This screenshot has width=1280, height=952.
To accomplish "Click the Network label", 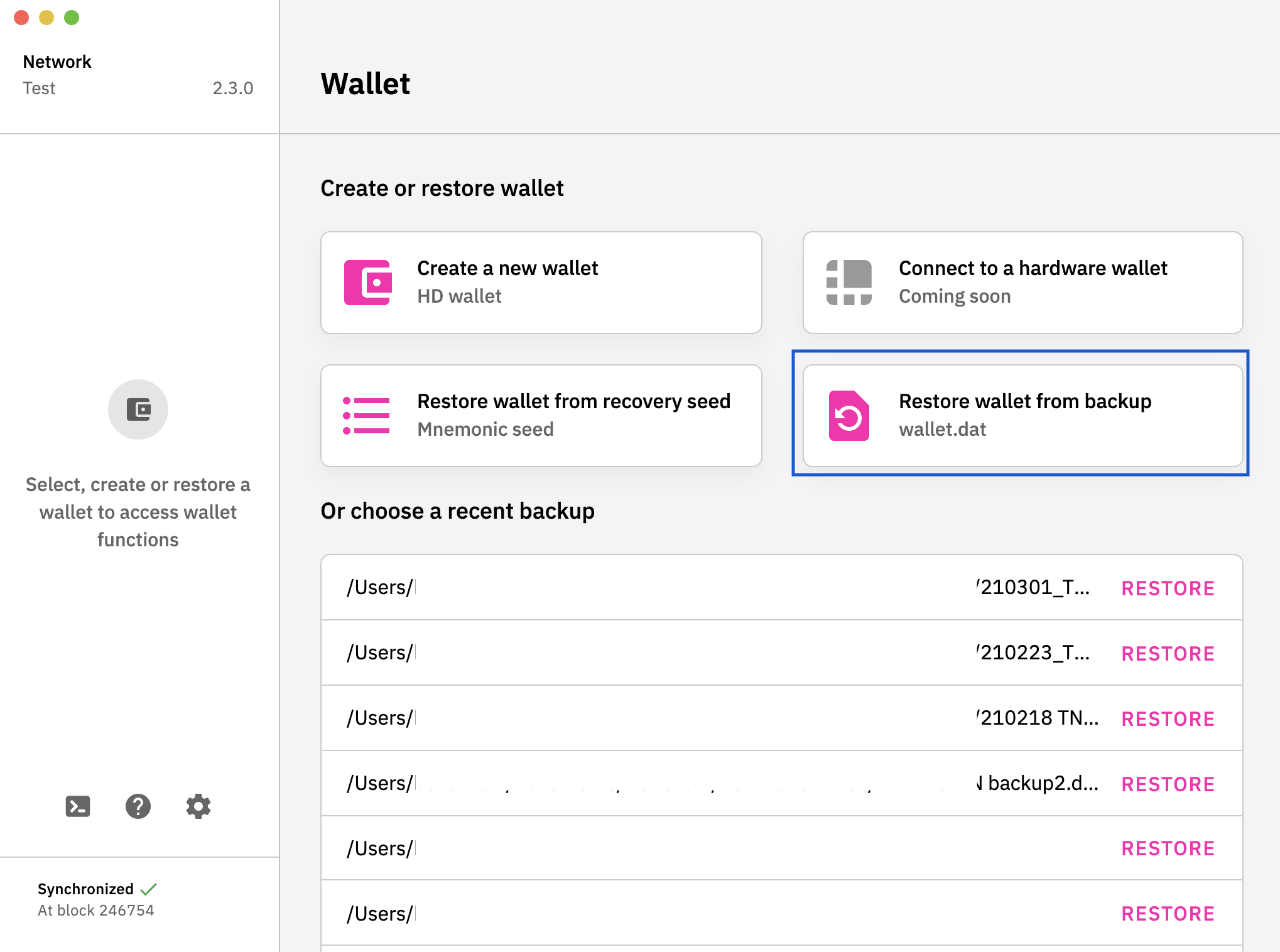I will point(57,62).
